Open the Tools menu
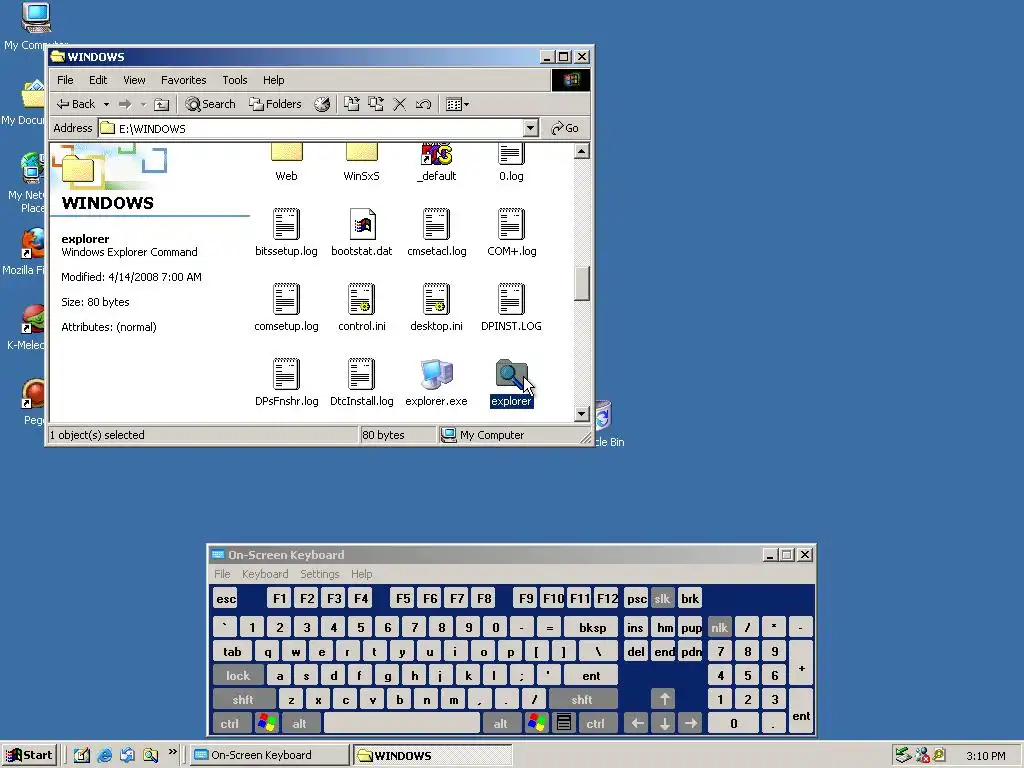The image size is (1024, 768). click(x=234, y=80)
